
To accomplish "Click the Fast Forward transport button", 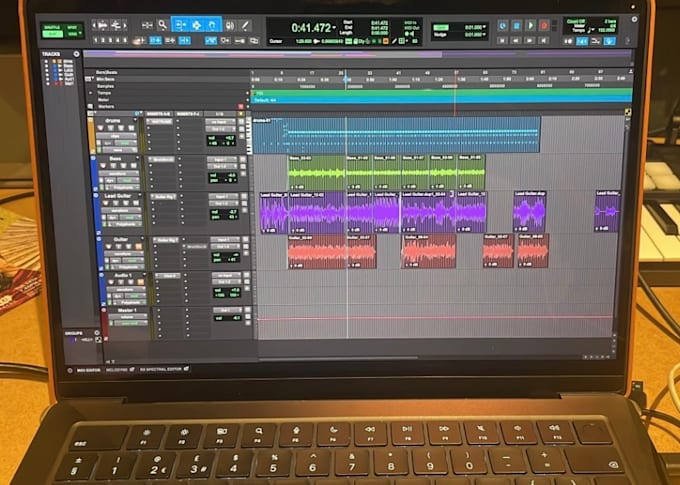I will click(530, 40).
